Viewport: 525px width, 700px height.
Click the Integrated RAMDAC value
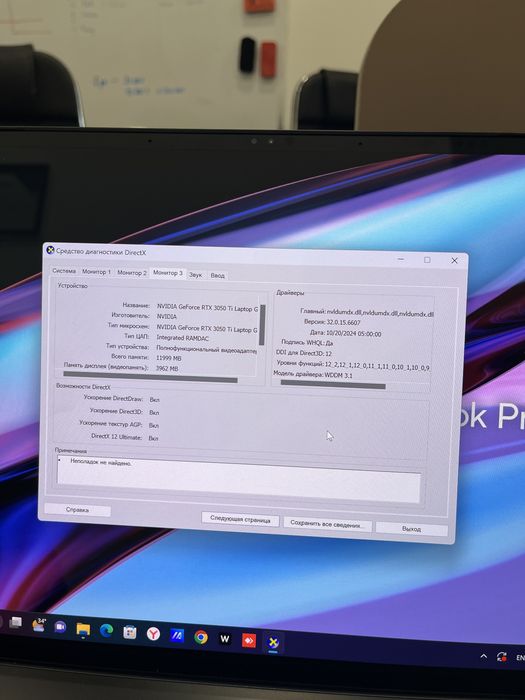point(182,338)
